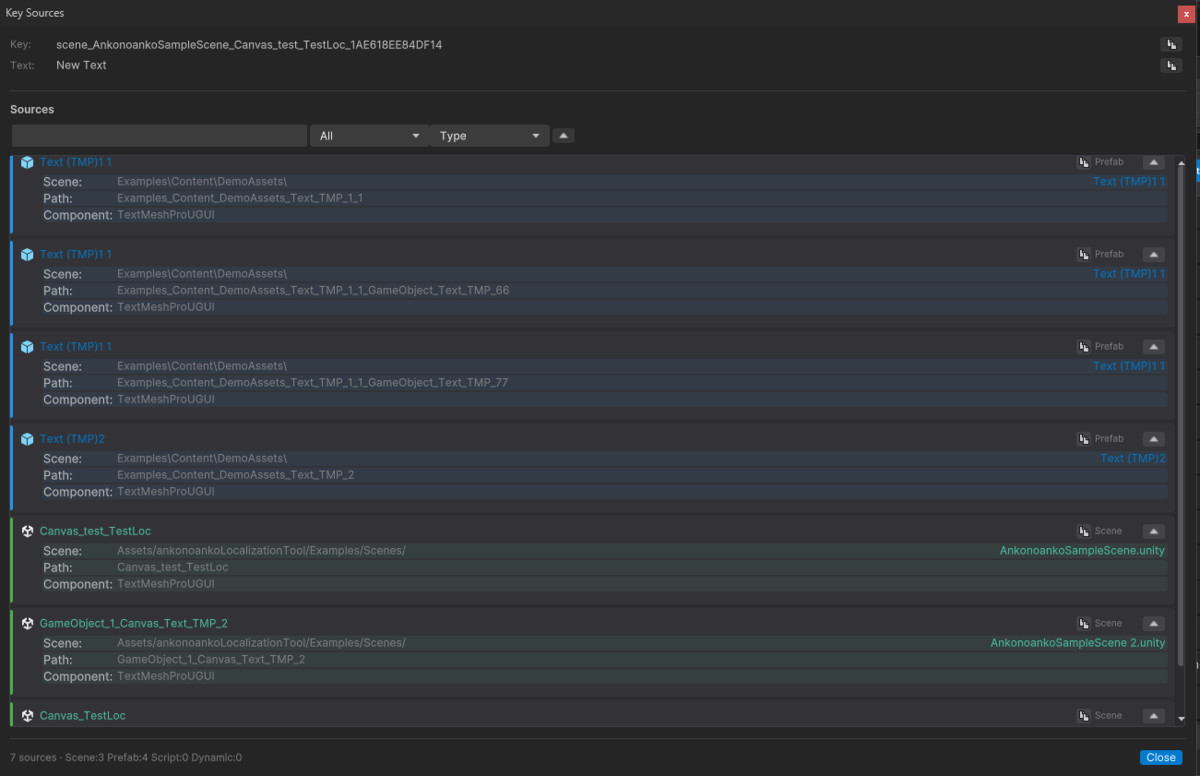Click copy icon of the Text (TMP)2 prefab entry
This screenshot has width=1200, height=776.
click(x=1083, y=438)
